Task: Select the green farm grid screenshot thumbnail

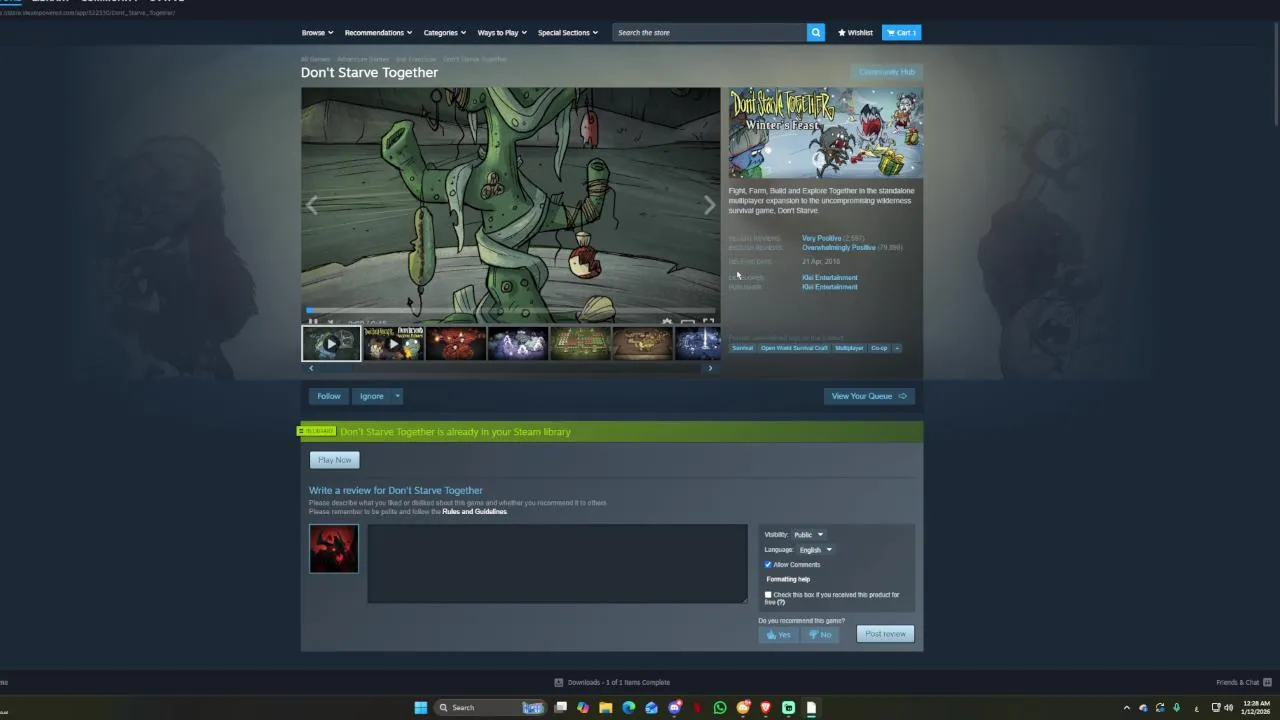Action: (580, 343)
